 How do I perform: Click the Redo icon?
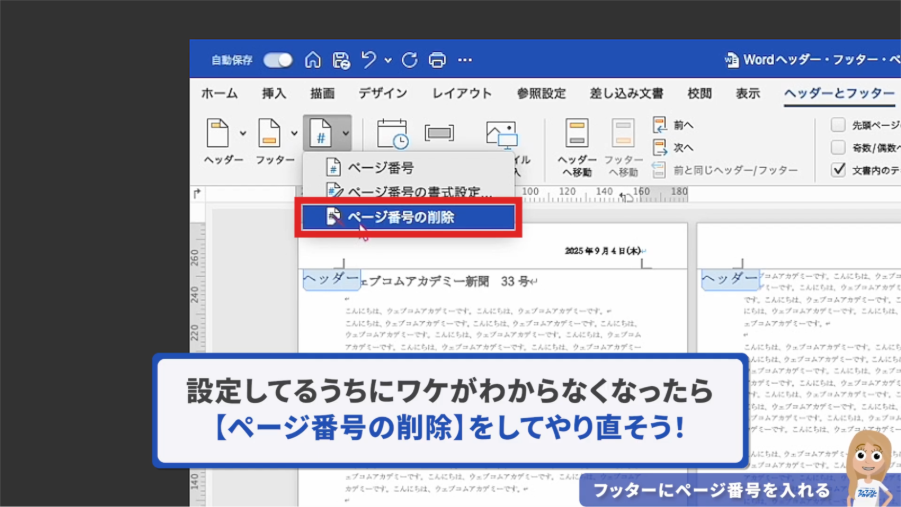(x=409, y=60)
